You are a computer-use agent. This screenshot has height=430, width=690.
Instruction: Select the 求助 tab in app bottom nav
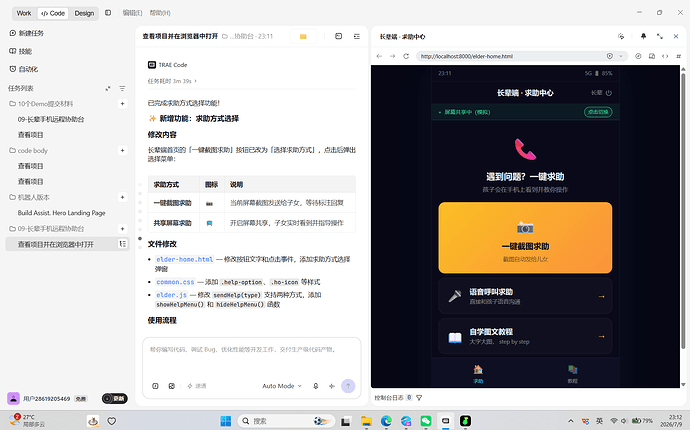point(478,373)
